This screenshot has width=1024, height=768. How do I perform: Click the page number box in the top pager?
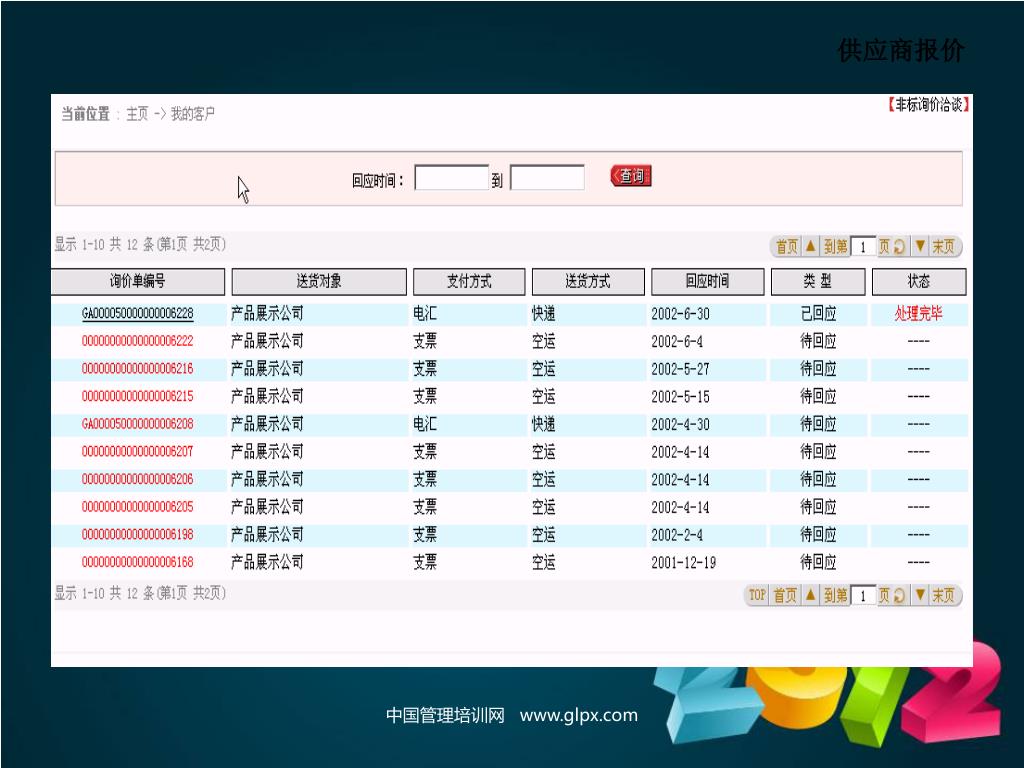click(x=863, y=247)
